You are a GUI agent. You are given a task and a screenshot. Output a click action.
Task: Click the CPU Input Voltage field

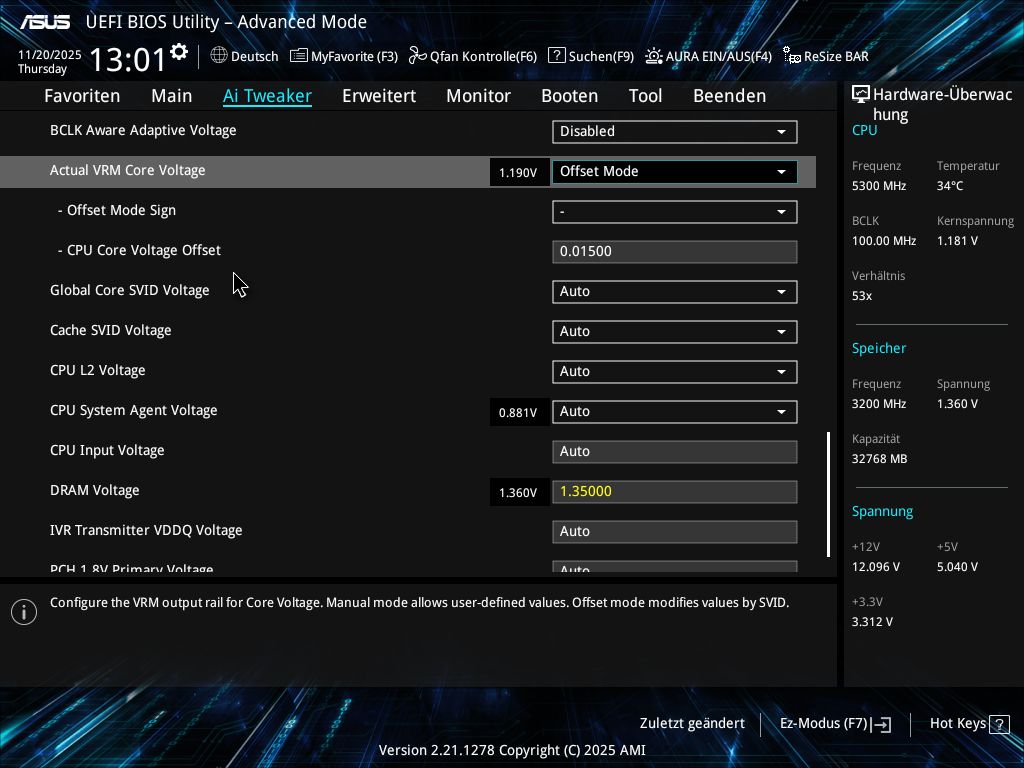675,452
